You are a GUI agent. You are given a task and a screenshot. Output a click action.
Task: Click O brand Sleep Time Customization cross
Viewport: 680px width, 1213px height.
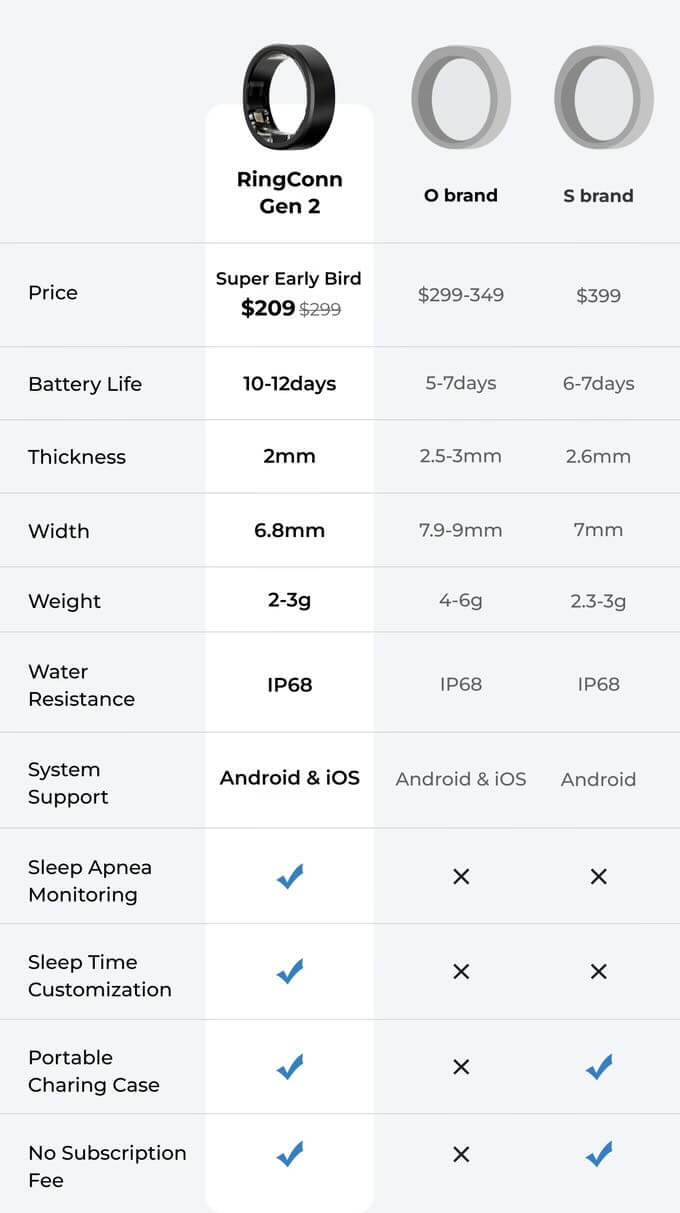pyautogui.click(x=461, y=971)
